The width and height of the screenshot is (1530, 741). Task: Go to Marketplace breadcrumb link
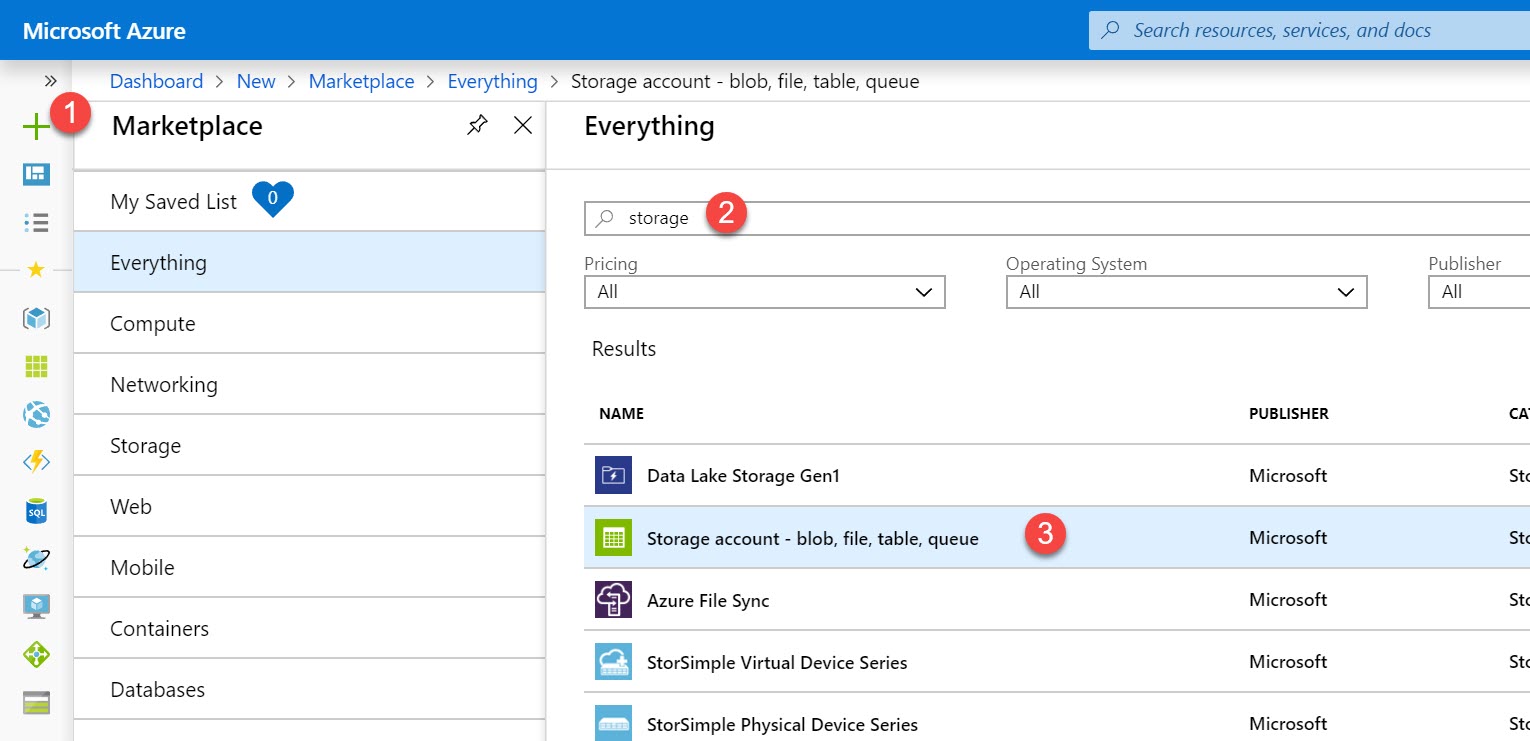(361, 81)
